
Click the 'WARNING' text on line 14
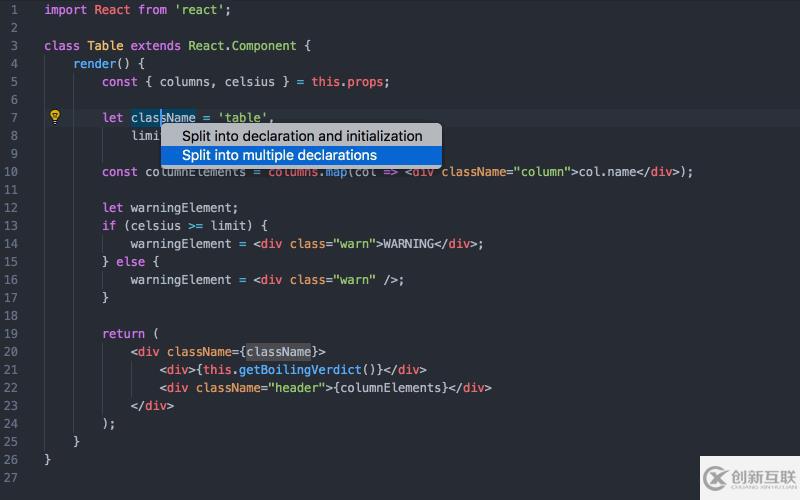click(x=409, y=244)
